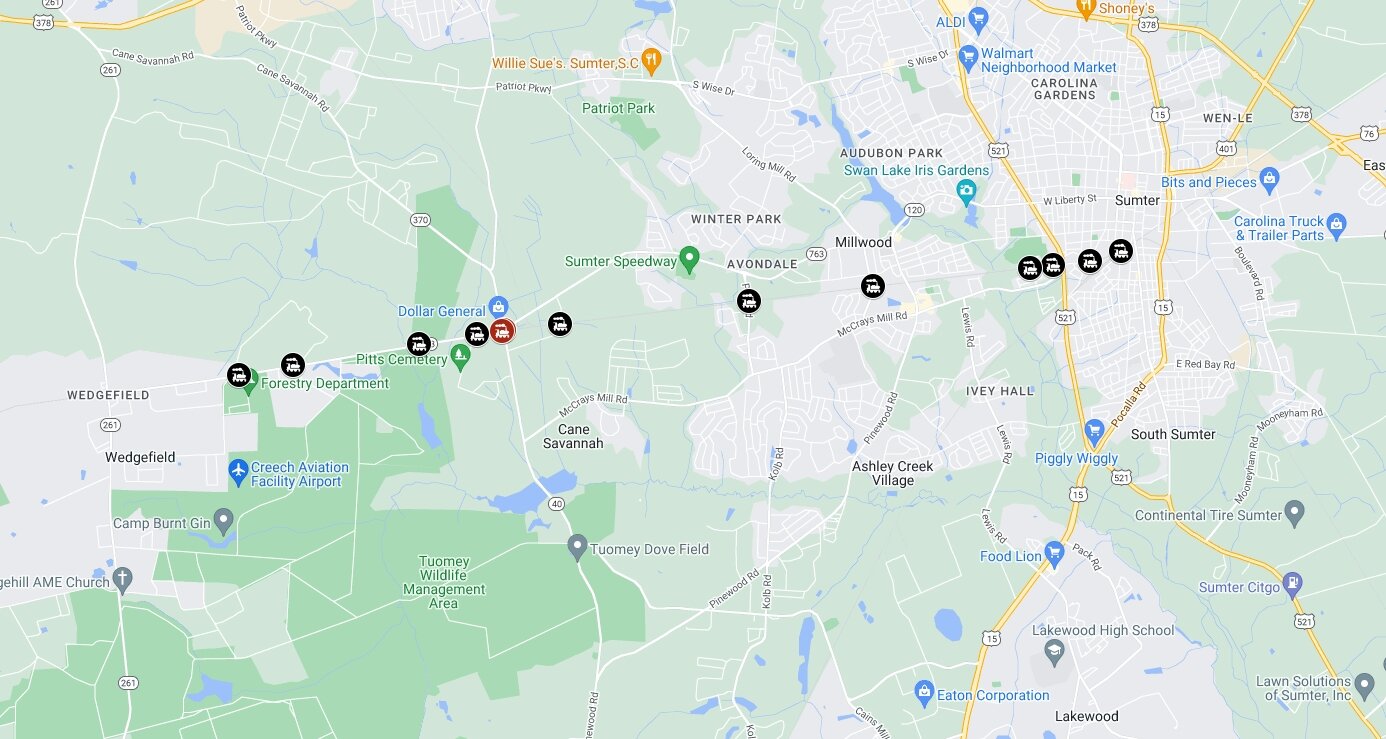Click the Continental Tire Sumter pin
Viewport: 1386px width, 739px height.
(1296, 515)
